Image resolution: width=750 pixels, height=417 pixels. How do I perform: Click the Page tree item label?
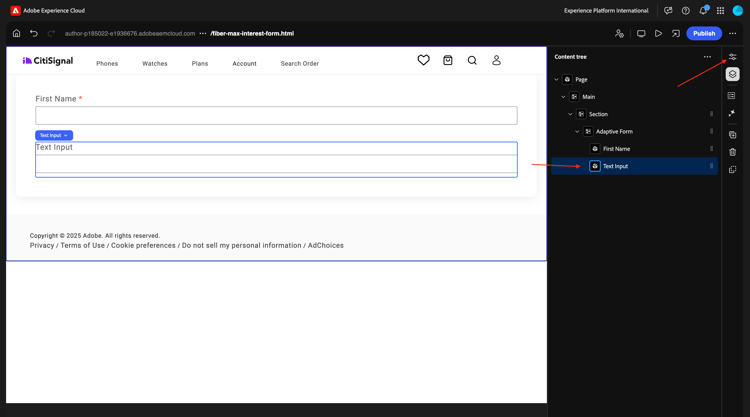[x=581, y=79]
